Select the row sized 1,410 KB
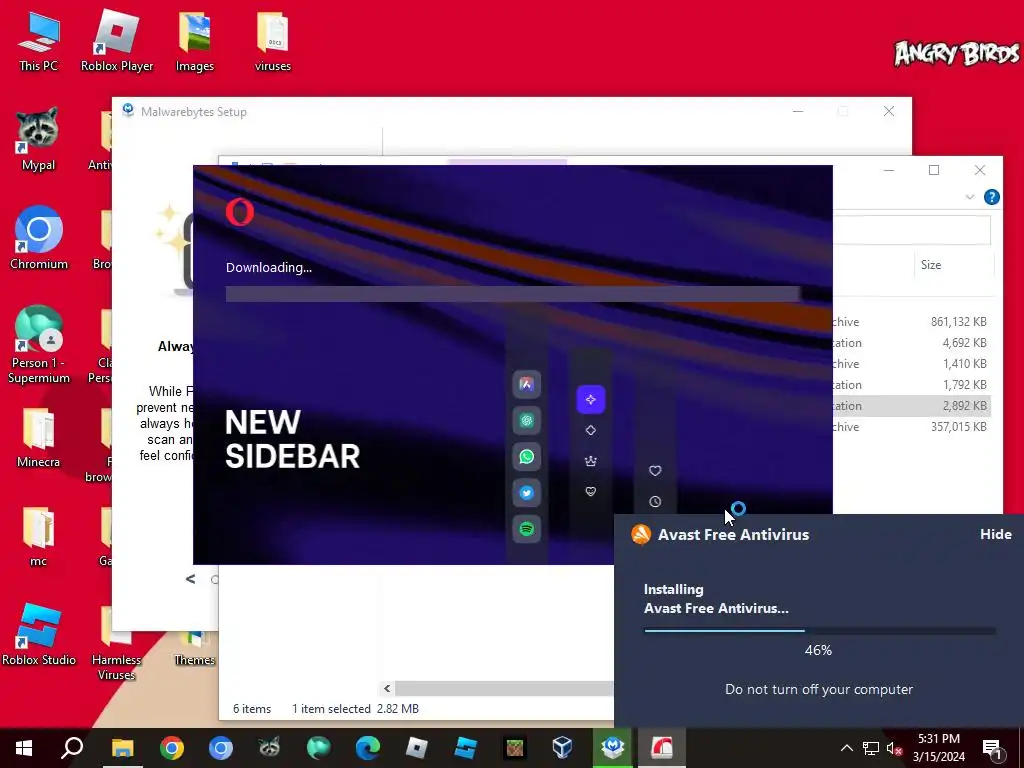 (x=911, y=363)
